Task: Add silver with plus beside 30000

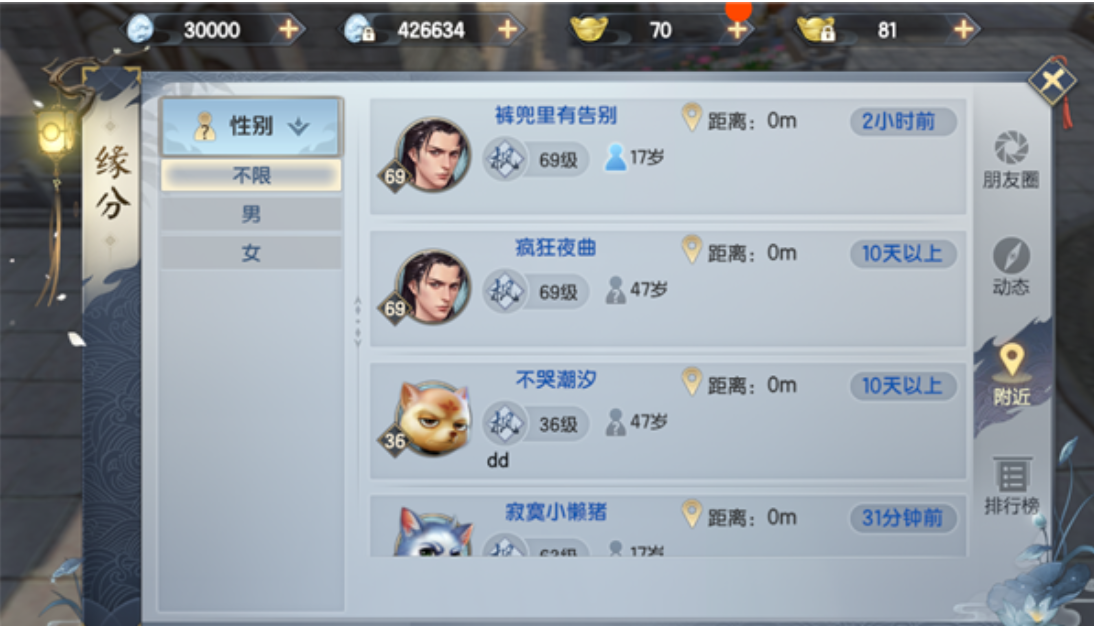Action: [288, 29]
